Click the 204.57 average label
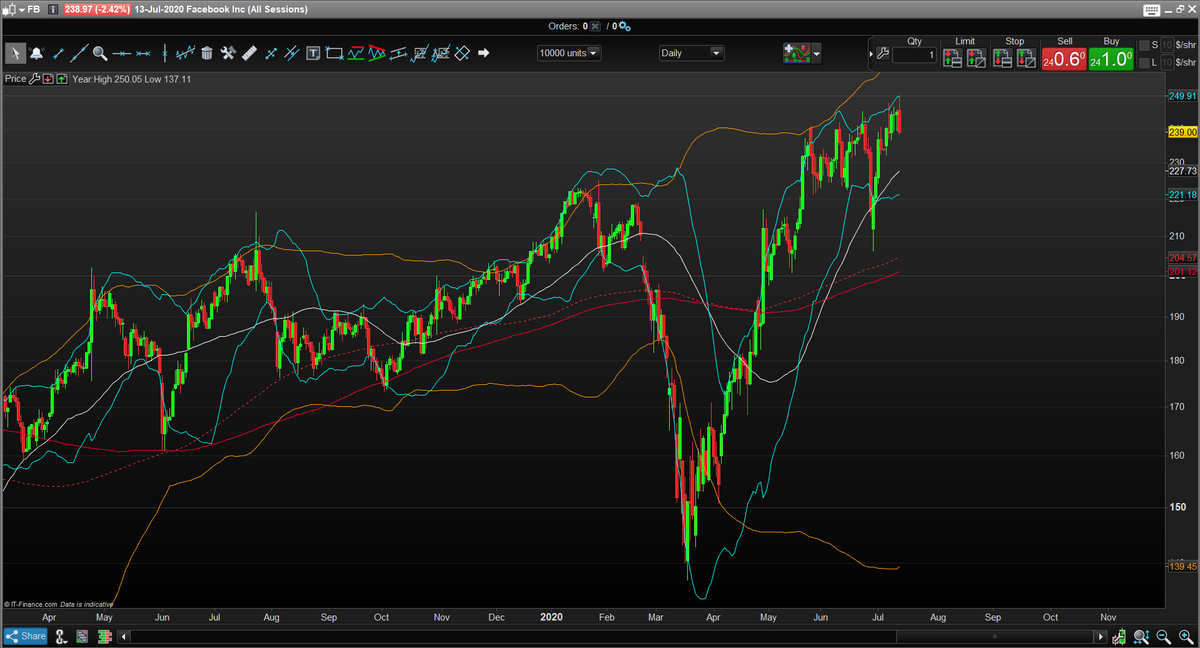 [1182, 258]
